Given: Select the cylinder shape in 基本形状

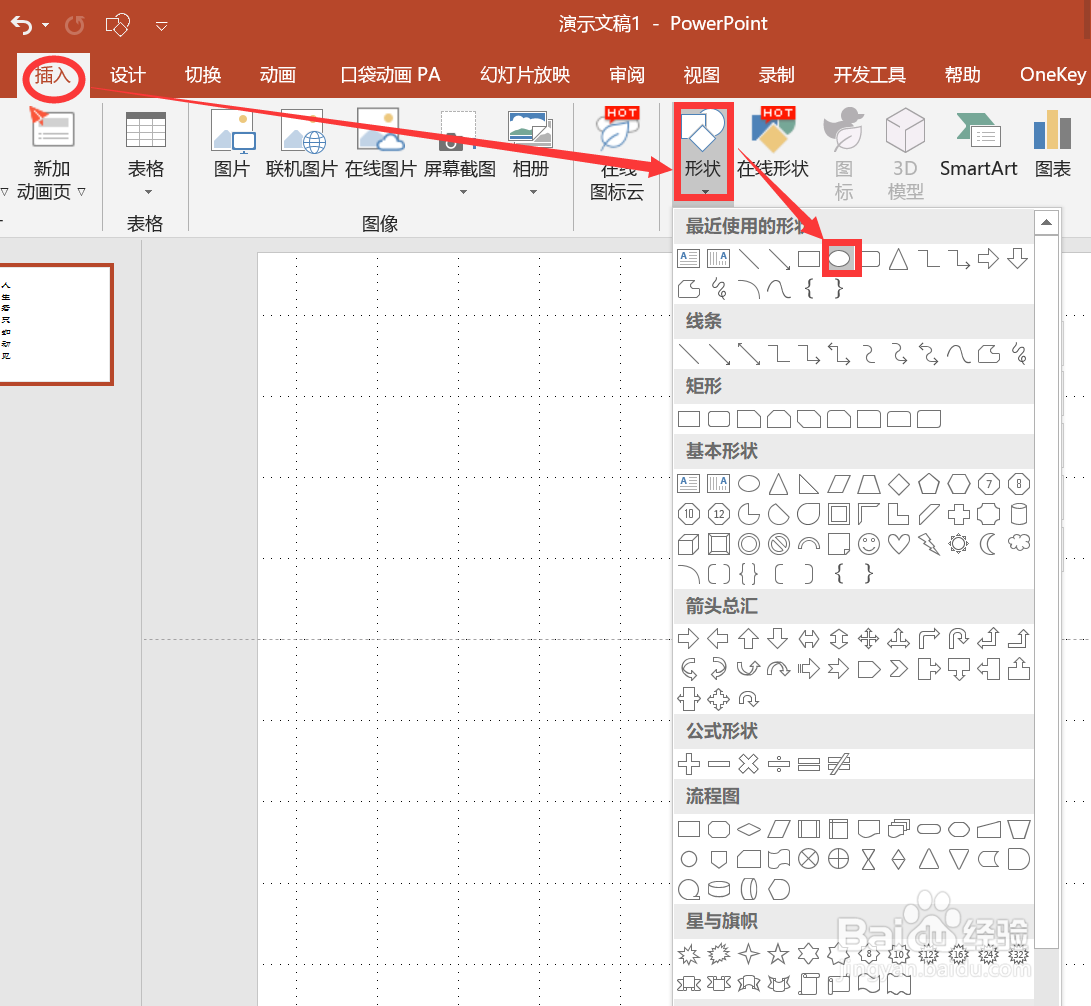Looking at the screenshot, I should [1019, 514].
